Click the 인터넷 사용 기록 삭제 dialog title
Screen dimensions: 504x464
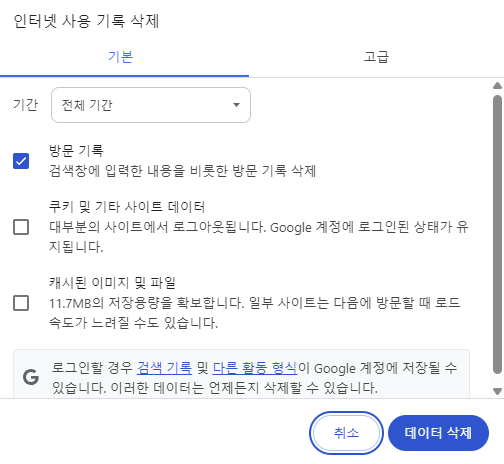(86, 21)
